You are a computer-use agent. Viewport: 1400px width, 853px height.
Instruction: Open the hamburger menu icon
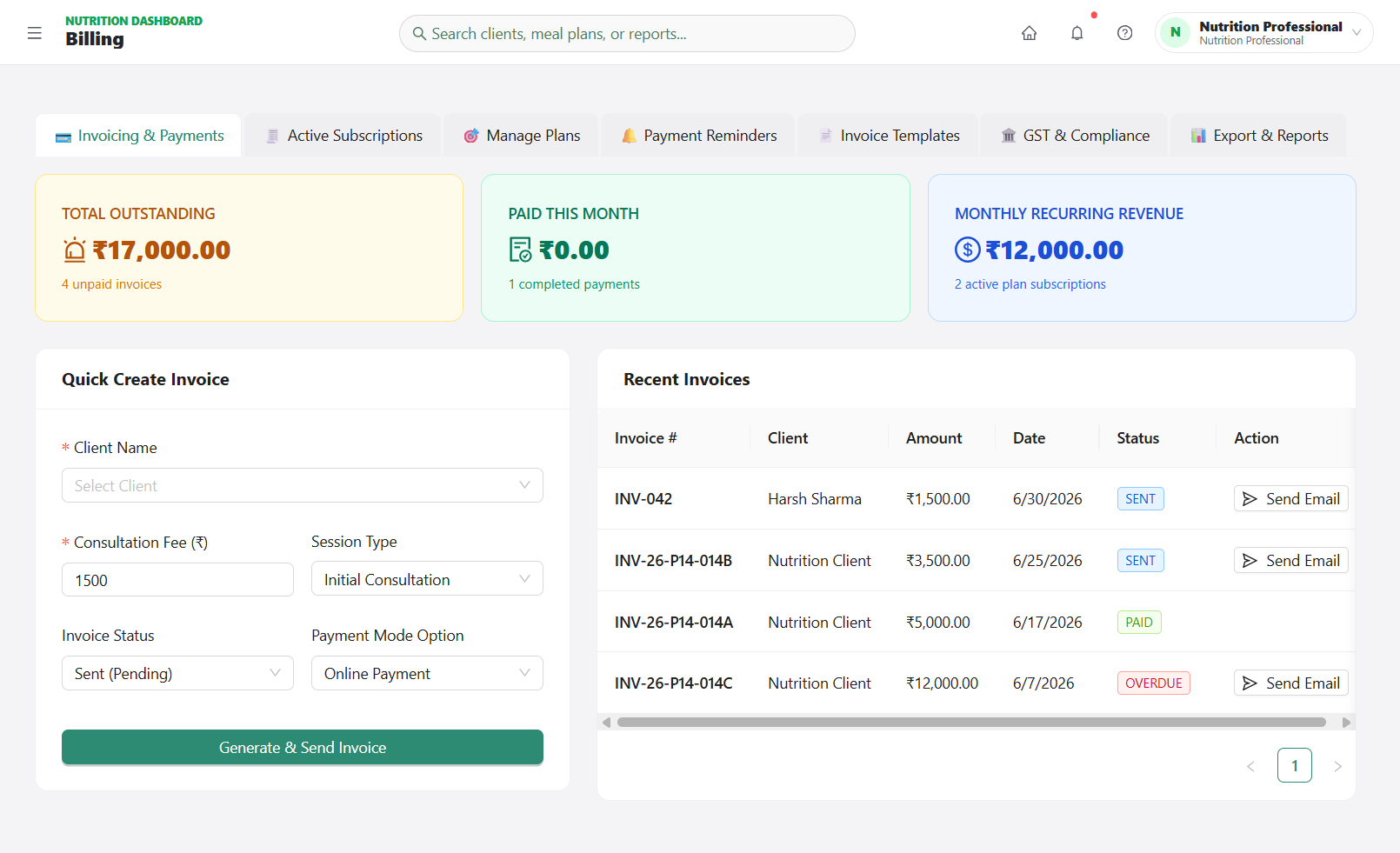(35, 33)
